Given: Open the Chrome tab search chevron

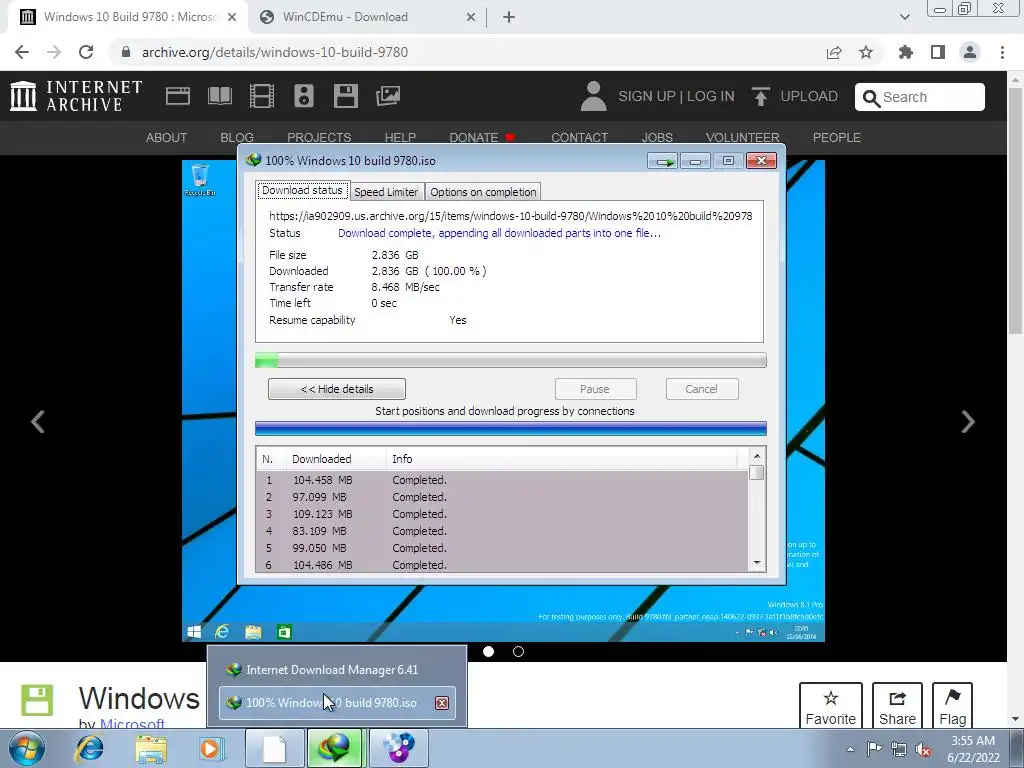Looking at the screenshot, I should point(904,17).
